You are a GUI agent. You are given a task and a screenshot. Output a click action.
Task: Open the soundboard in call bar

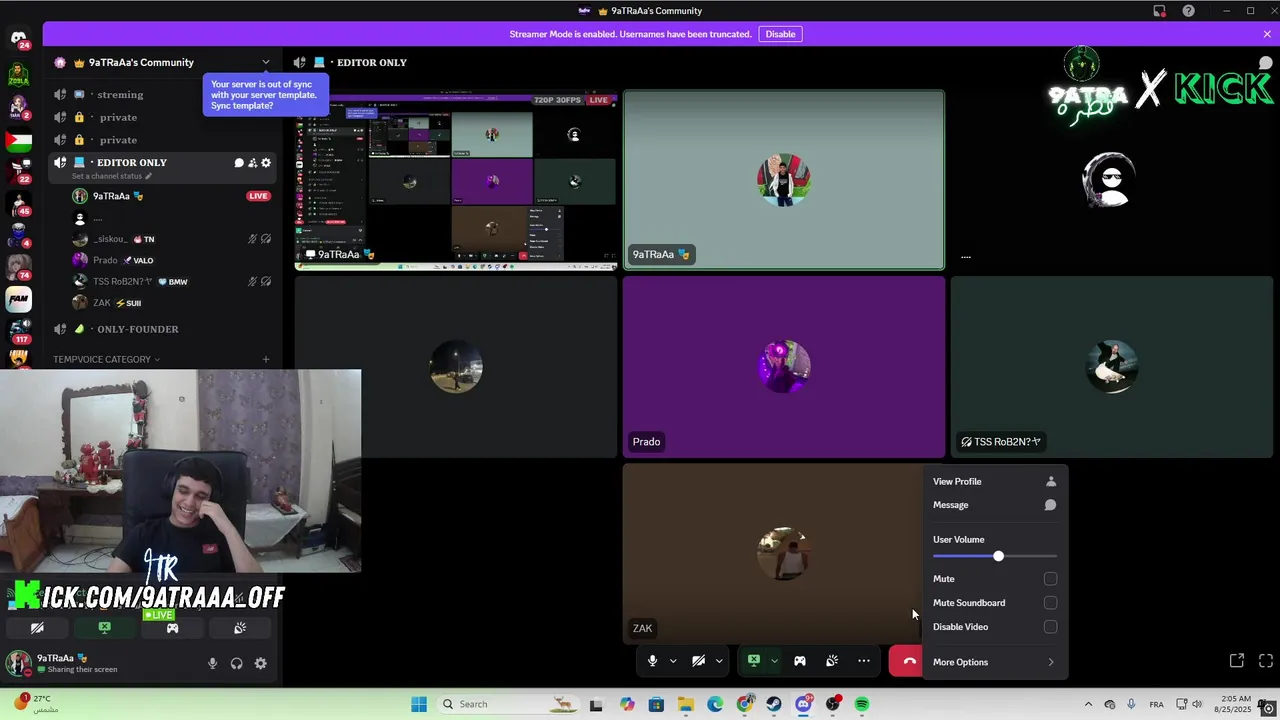tap(832, 661)
